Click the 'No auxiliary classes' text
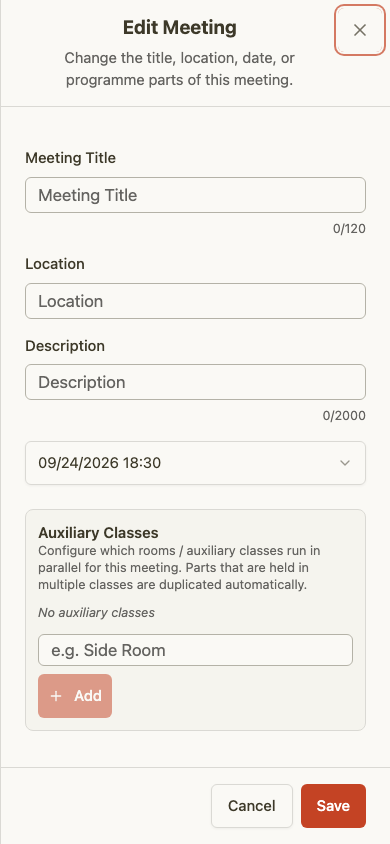 (x=96, y=613)
